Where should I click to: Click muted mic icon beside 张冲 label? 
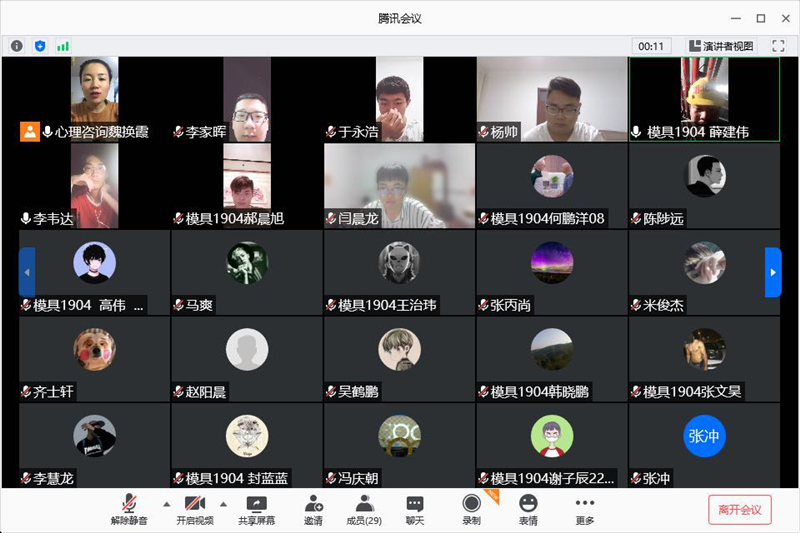(636, 478)
